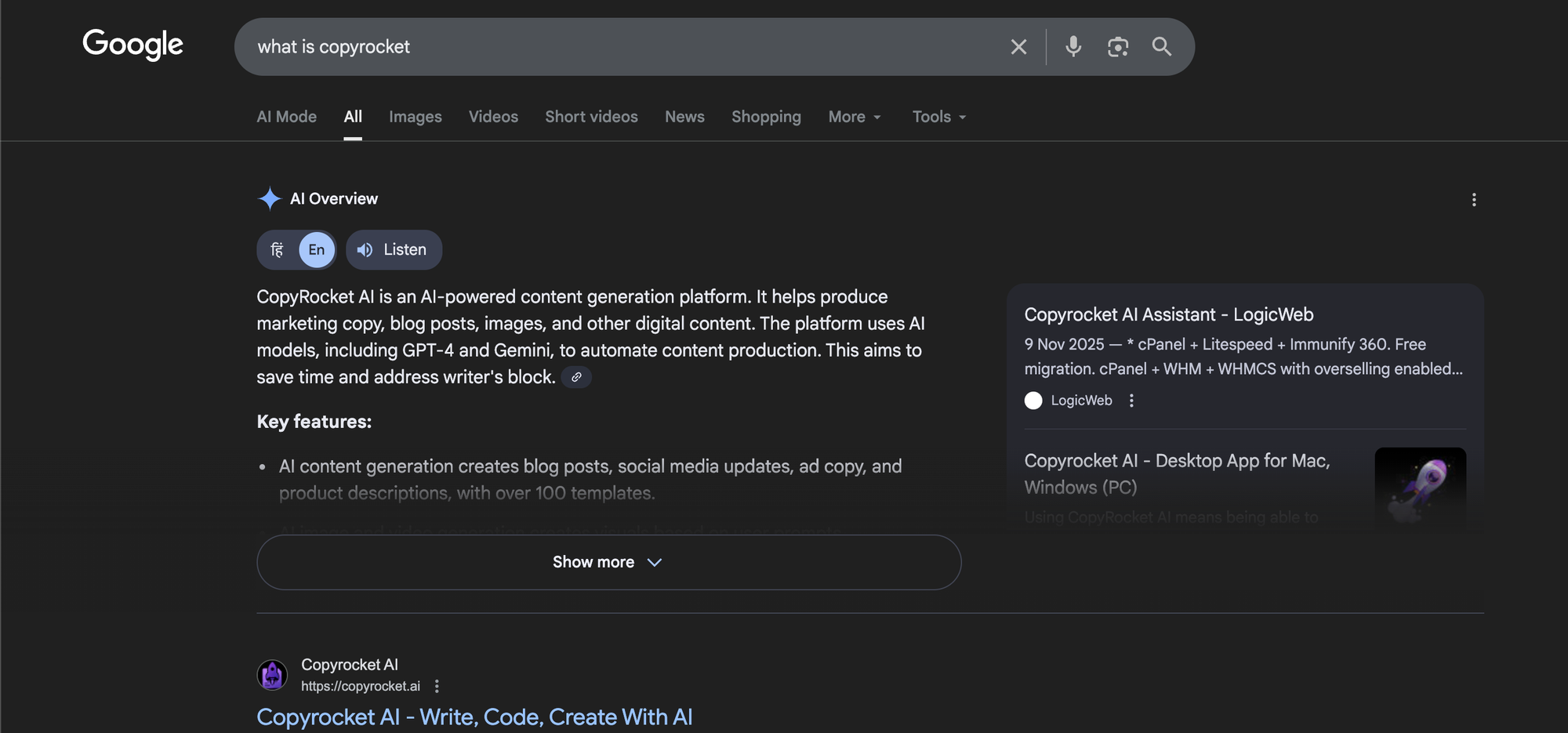
Task: Clear the search query with X
Action: tap(1018, 47)
